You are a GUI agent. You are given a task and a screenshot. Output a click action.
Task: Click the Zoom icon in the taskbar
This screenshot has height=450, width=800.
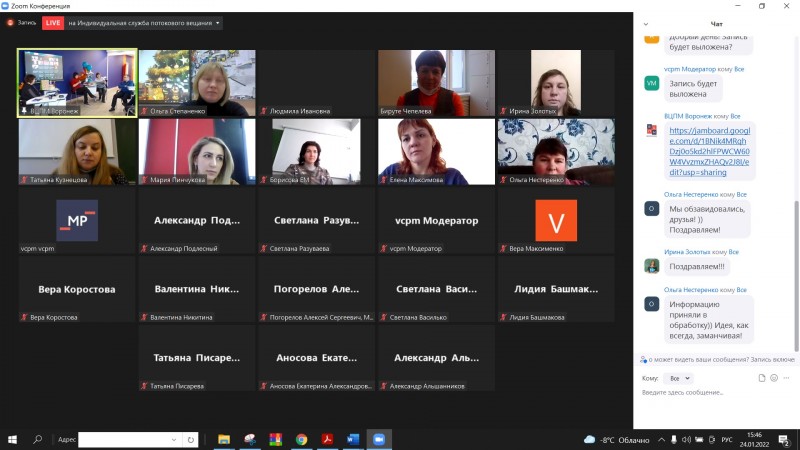click(379, 439)
